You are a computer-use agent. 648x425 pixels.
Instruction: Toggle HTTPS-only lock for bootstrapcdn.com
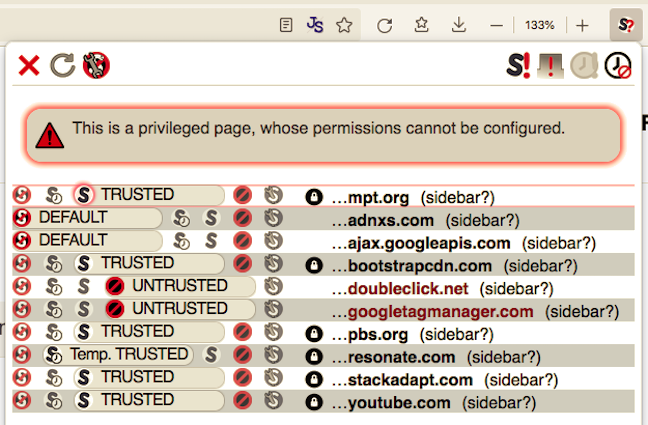point(314,265)
